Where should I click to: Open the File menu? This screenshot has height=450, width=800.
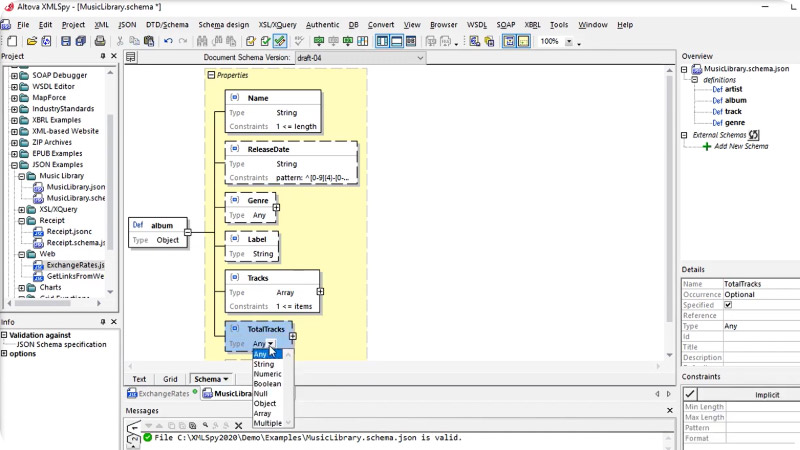tap(23, 24)
